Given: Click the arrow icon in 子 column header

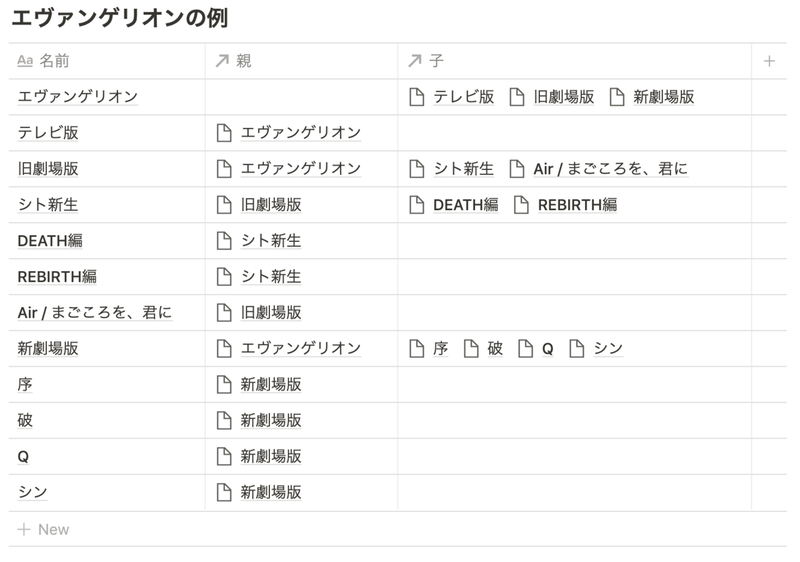Looking at the screenshot, I should [x=415, y=61].
